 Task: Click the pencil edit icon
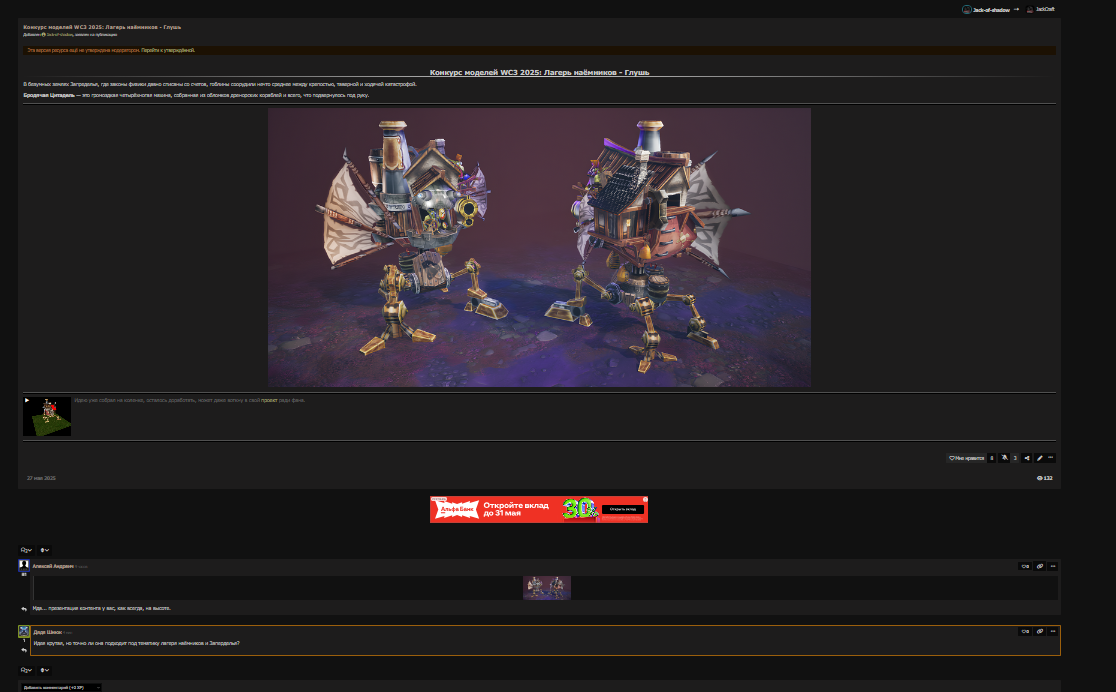1040,458
